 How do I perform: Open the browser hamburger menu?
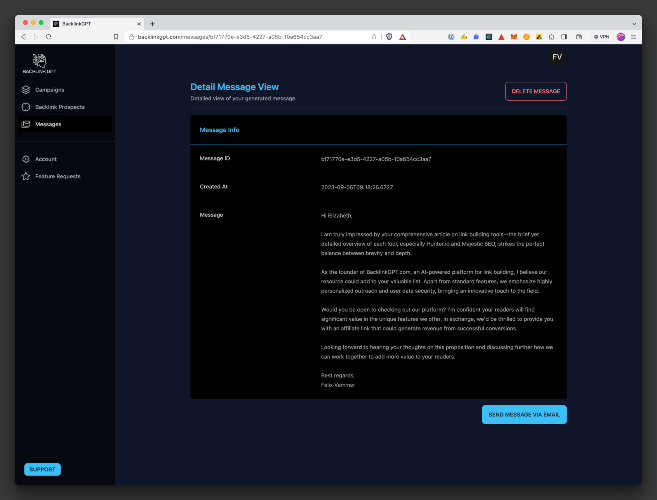click(x=634, y=37)
